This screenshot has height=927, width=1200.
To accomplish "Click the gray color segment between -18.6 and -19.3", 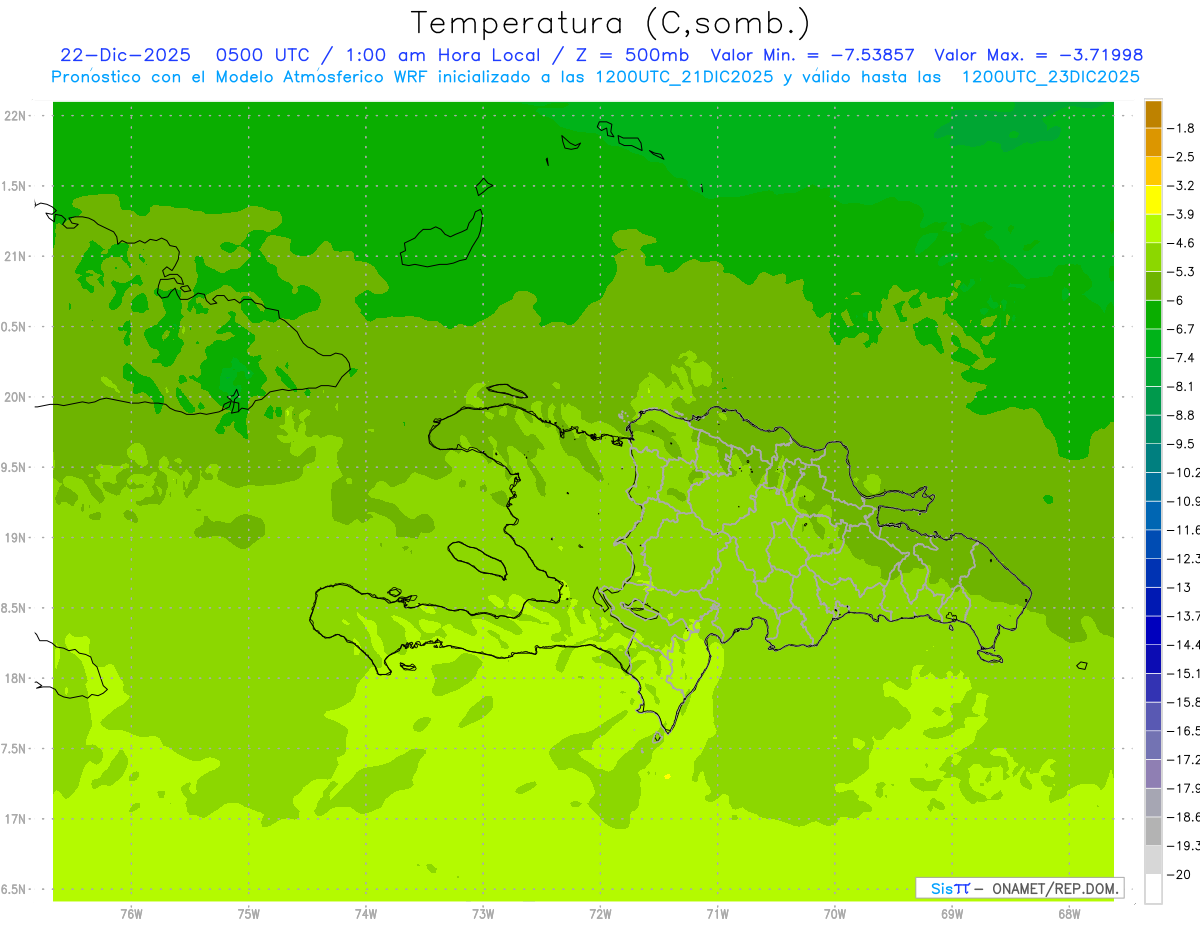I will pos(1153,831).
